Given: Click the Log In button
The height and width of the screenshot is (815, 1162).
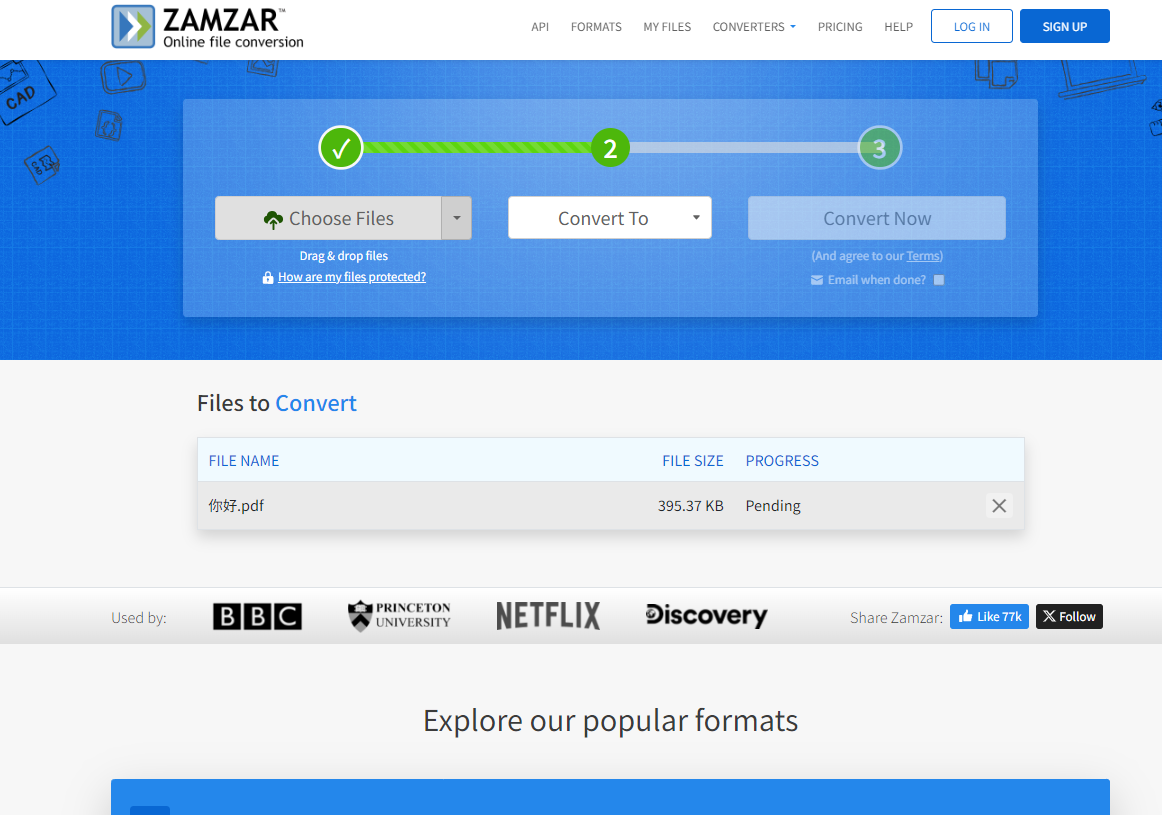Looking at the screenshot, I should (x=971, y=27).
